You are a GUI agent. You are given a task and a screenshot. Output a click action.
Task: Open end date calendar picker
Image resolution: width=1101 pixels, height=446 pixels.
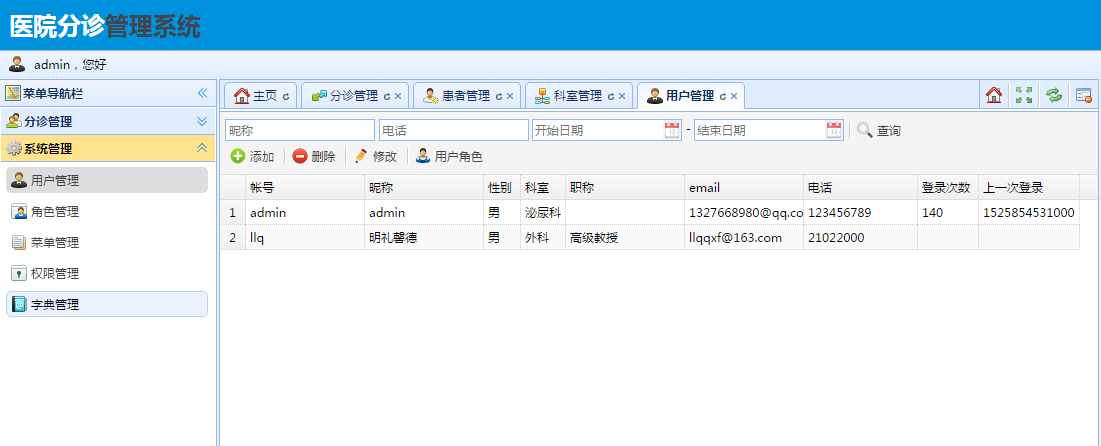pyautogui.click(x=834, y=130)
